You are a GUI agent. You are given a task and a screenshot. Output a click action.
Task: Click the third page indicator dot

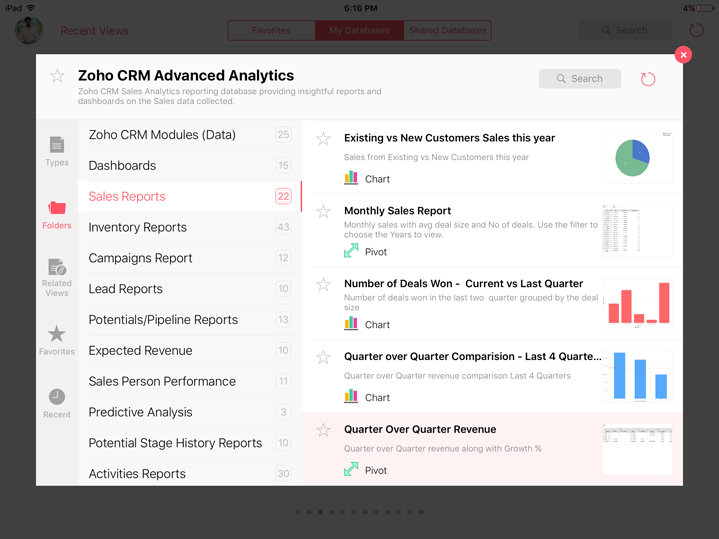tap(320, 512)
